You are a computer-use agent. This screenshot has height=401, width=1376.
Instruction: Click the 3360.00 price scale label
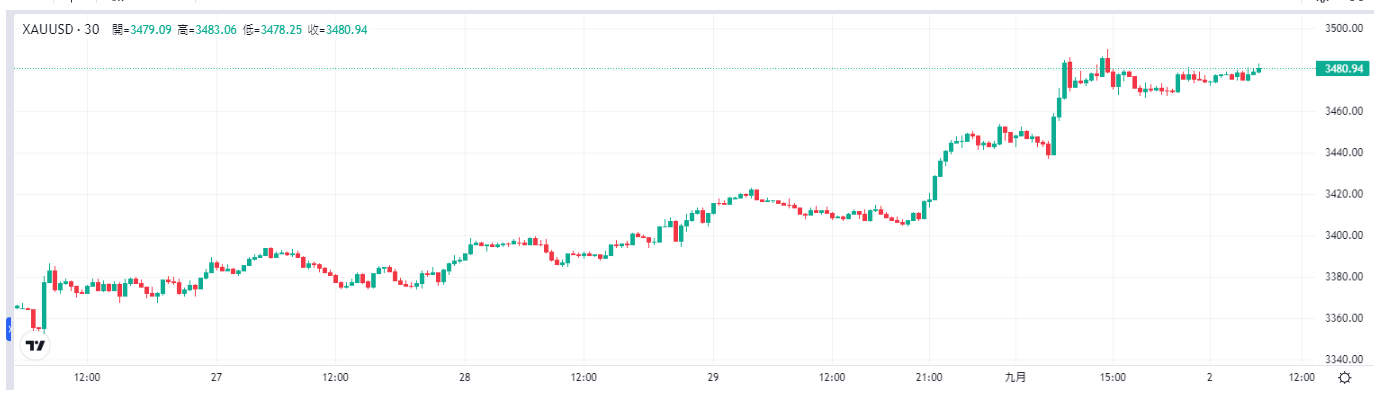tap(1344, 318)
